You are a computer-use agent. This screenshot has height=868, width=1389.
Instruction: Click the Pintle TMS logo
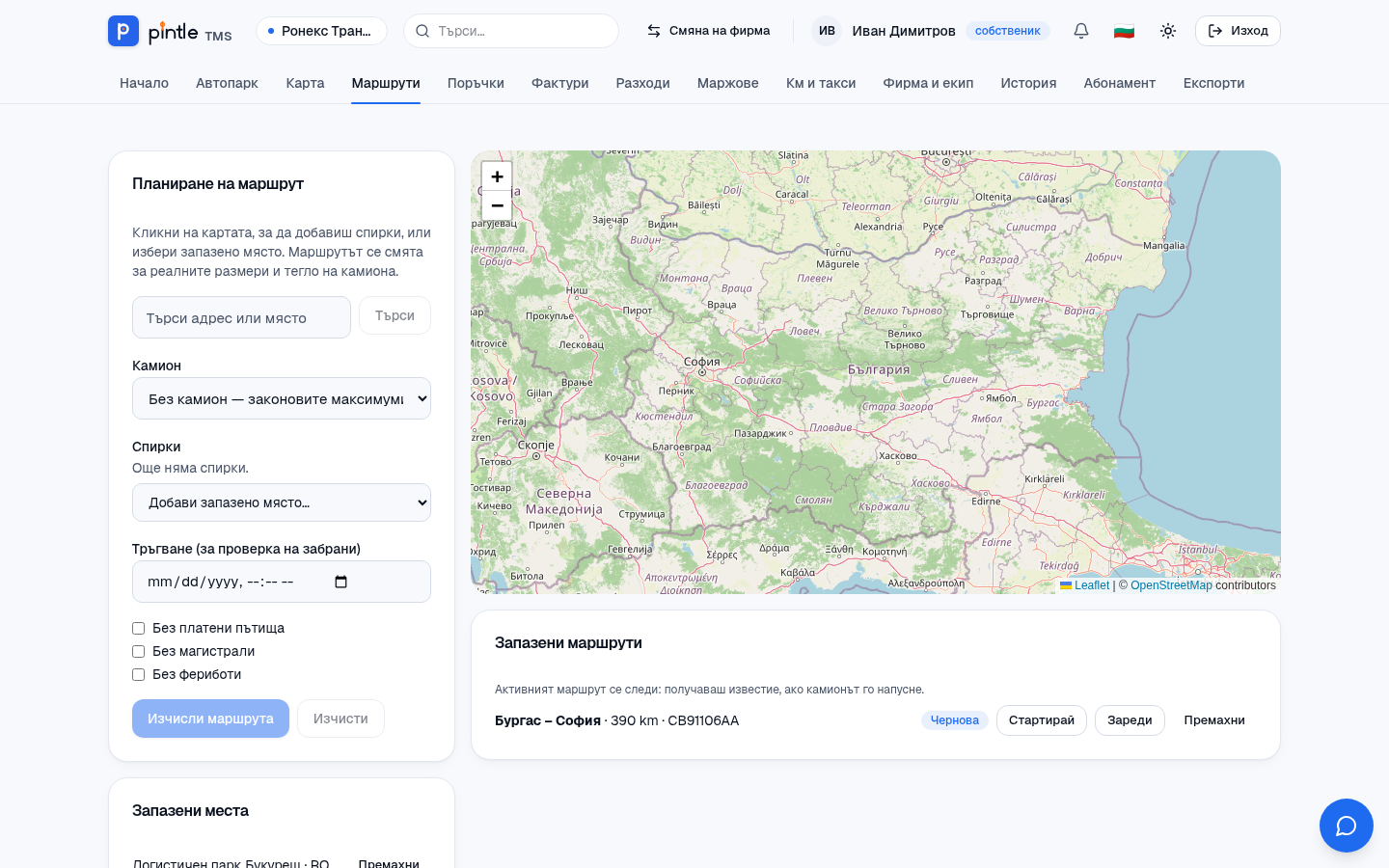170,31
